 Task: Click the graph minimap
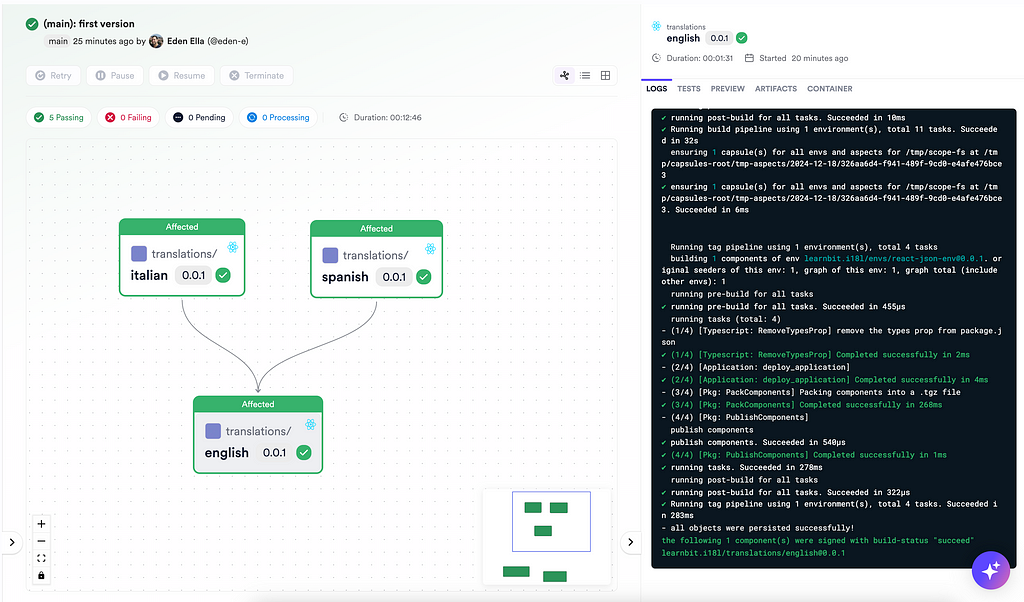coord(547,536)
